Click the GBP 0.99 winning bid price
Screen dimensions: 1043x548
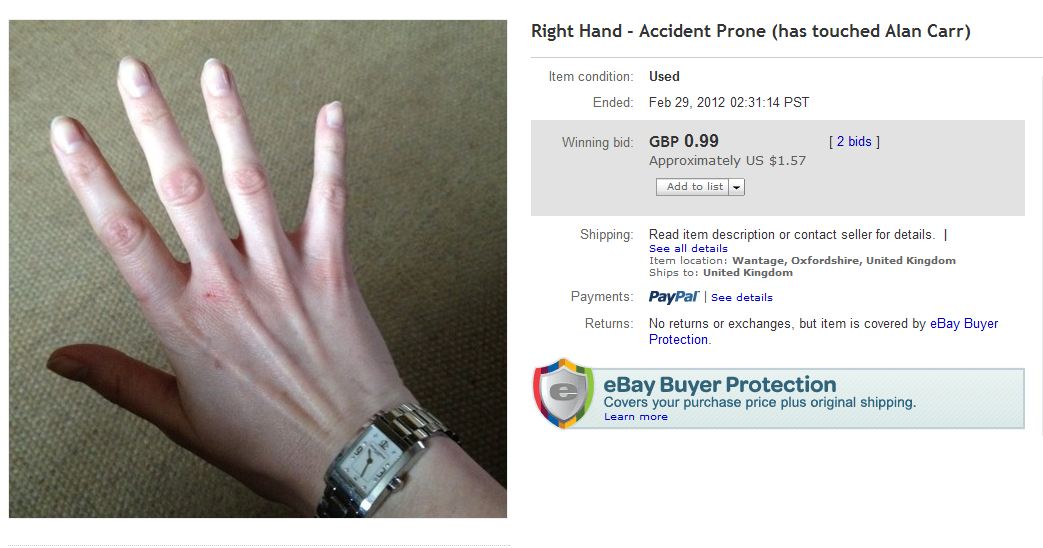pyautogui.click(x=684, y=141)
